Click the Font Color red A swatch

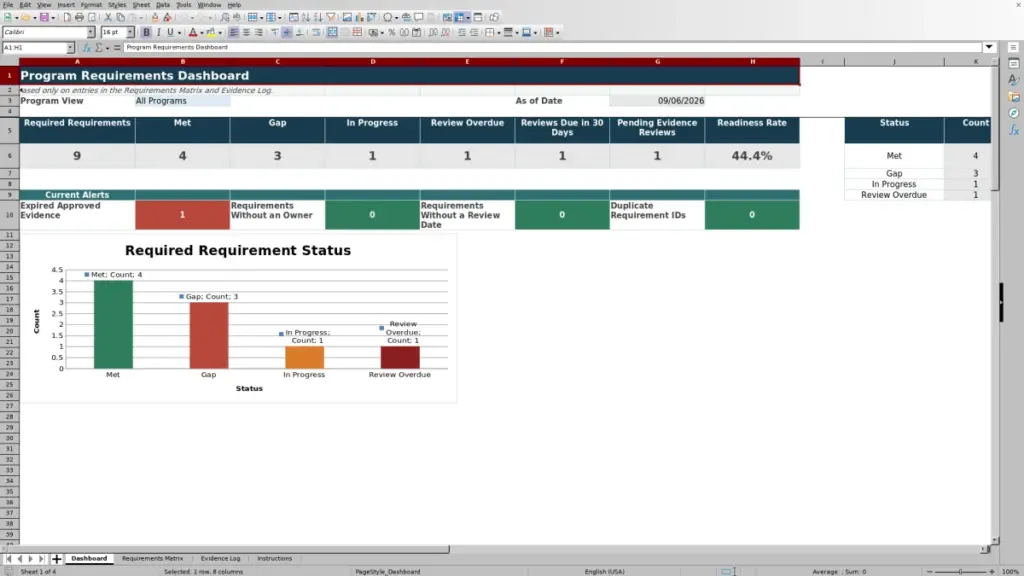193,32
